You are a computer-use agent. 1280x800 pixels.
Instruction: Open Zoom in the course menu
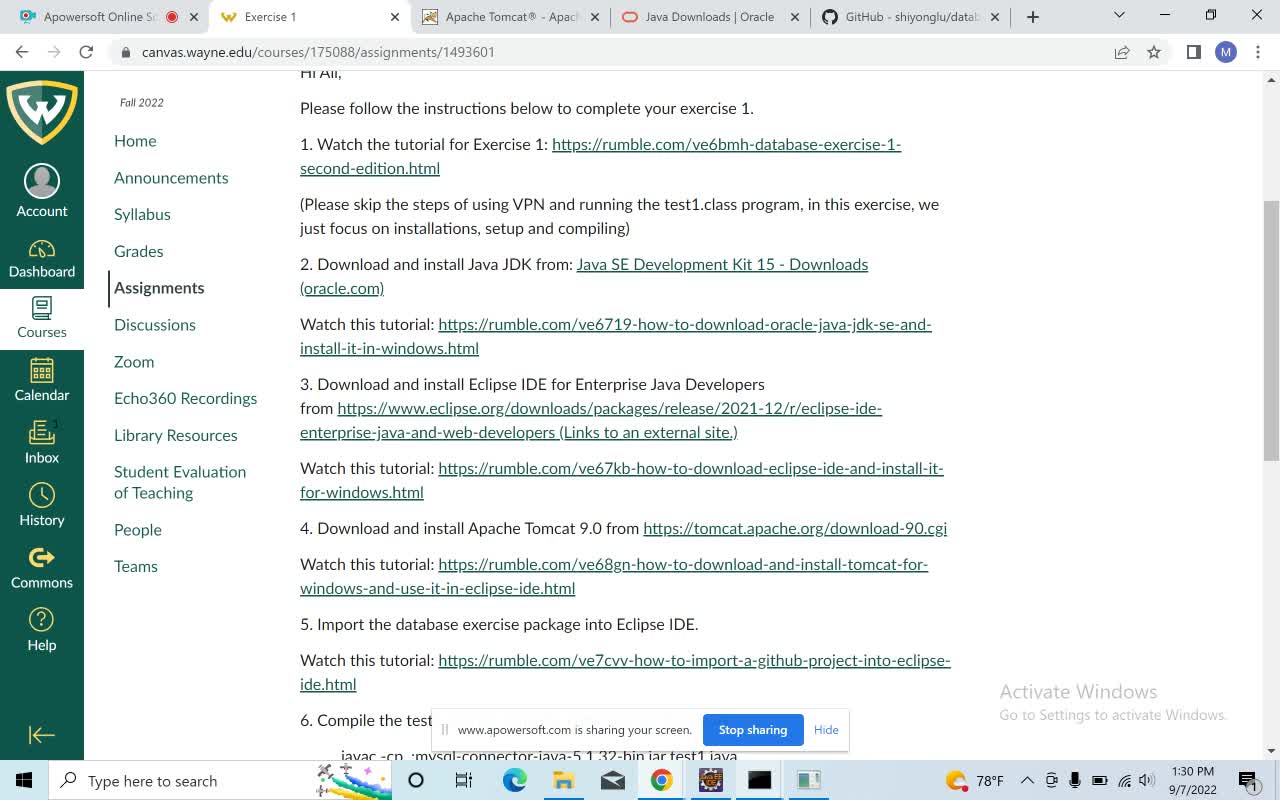[134, 362]
